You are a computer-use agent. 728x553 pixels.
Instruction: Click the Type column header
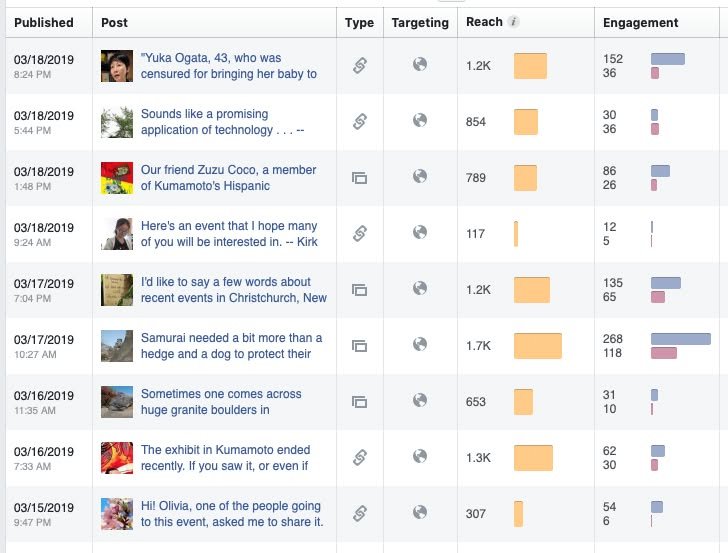point(359,22)
